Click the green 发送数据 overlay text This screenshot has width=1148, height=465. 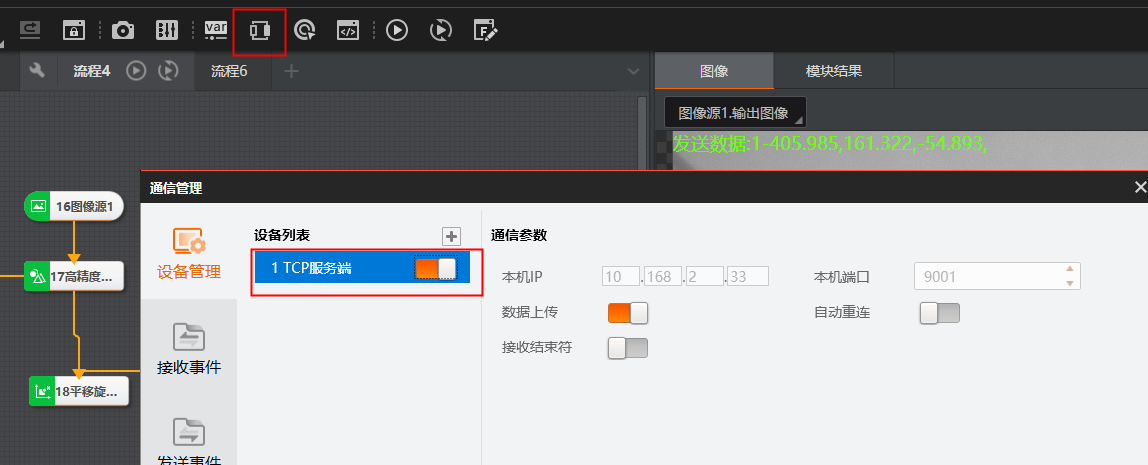click(x=830, y=144)
